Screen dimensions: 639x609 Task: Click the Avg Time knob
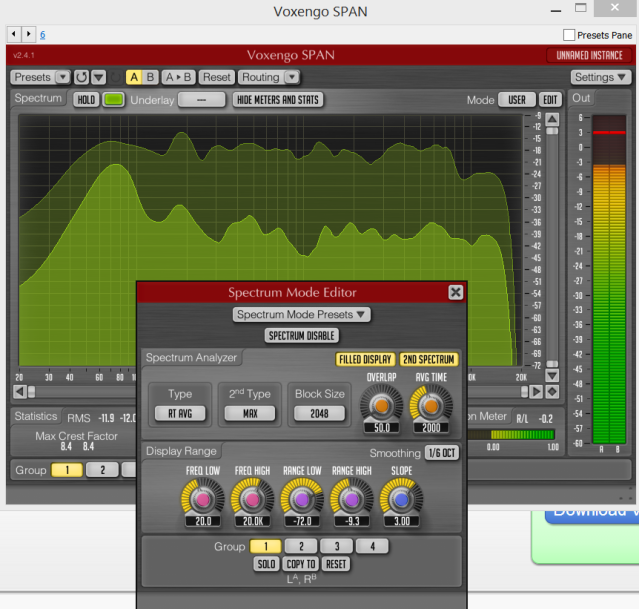[430, 405]
